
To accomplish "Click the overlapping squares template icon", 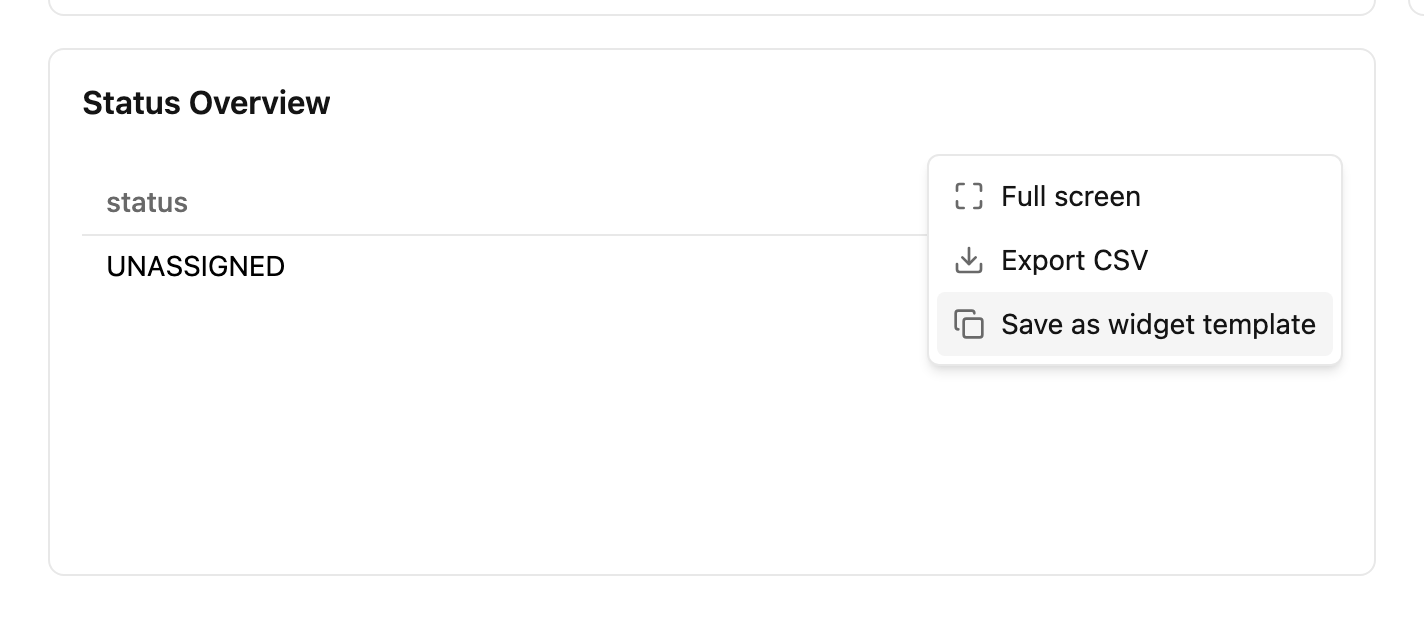I will [x=968, y=324].
